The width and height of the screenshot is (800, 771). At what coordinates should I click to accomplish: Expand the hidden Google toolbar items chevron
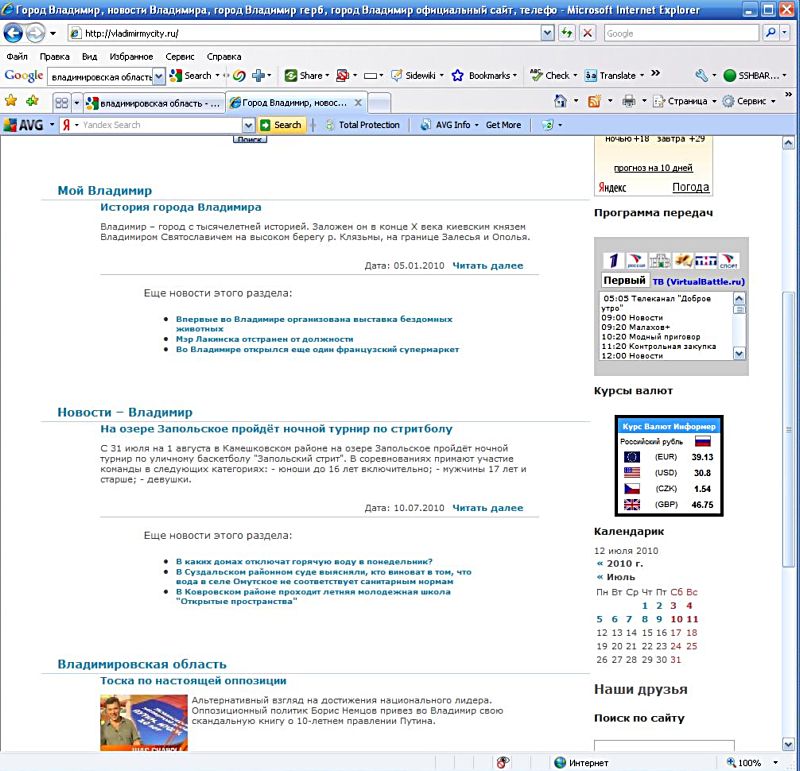pyautogui.click(x=656, y=73)
